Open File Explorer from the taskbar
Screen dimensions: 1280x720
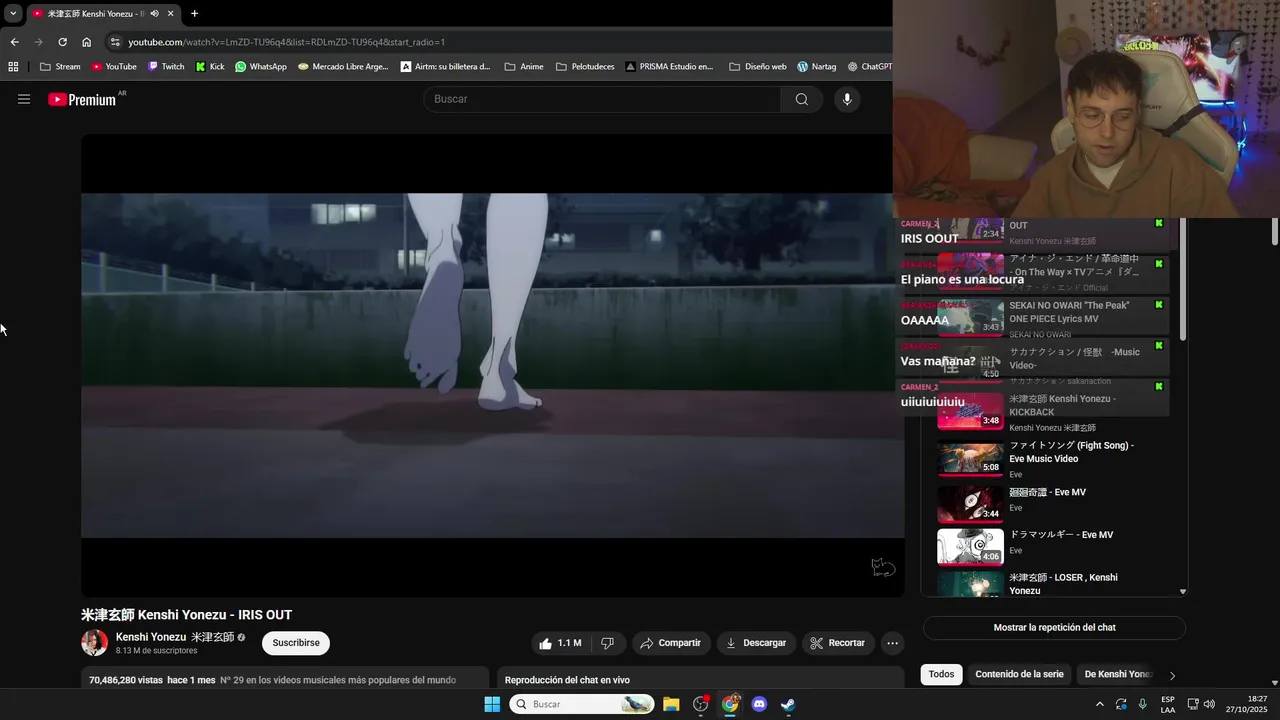click(671, 704)
